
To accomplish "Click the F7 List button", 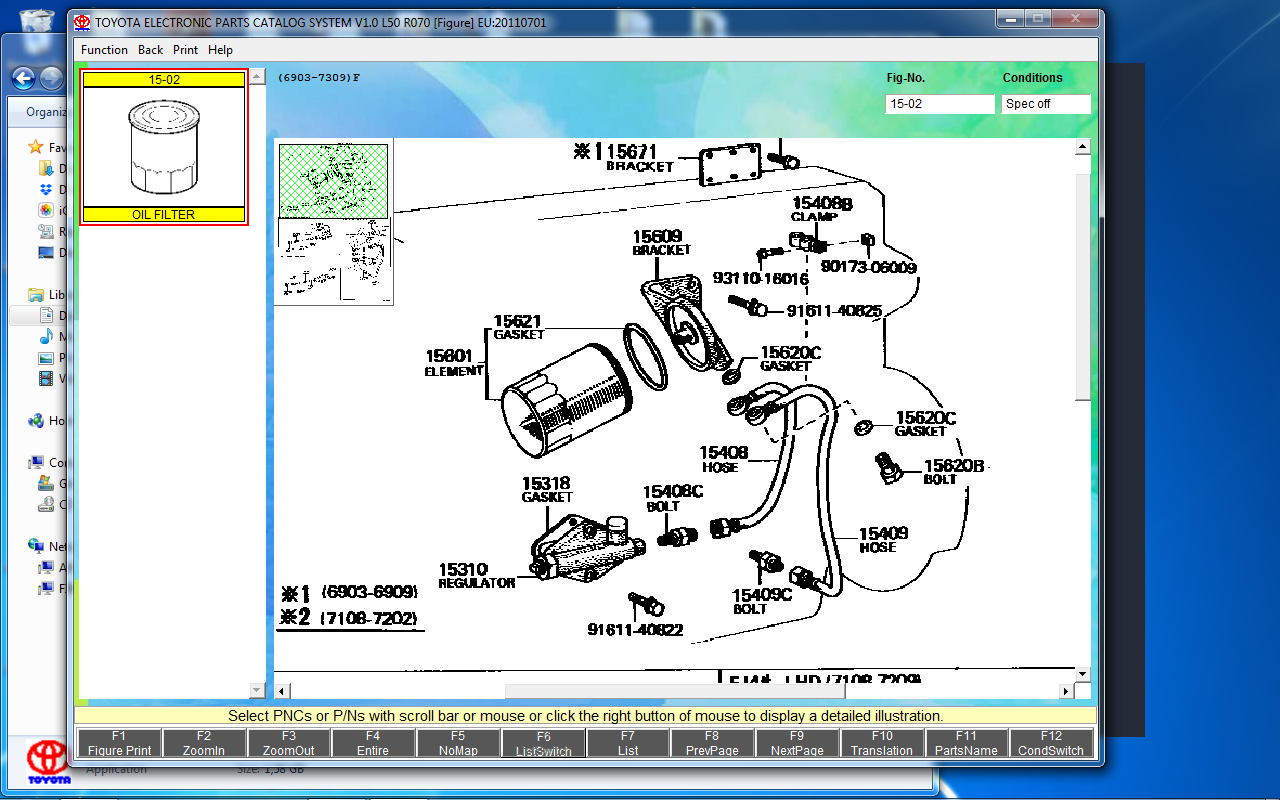I will [628, 743].
